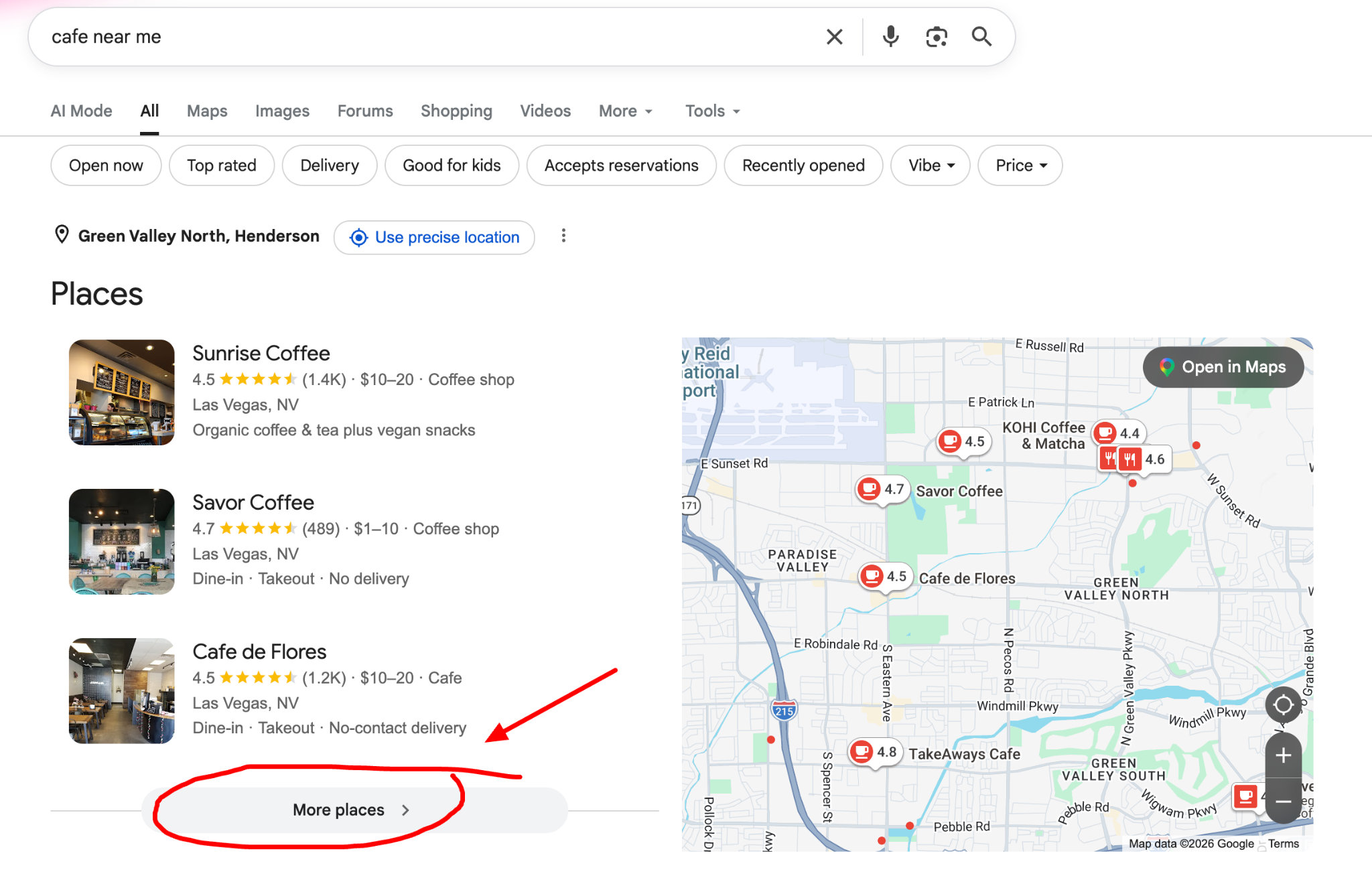Click 'Dine-in · Takeout · No-contact delivery' text
The height and width of the screenshot is (892, 1372).
tap(329, 728)
